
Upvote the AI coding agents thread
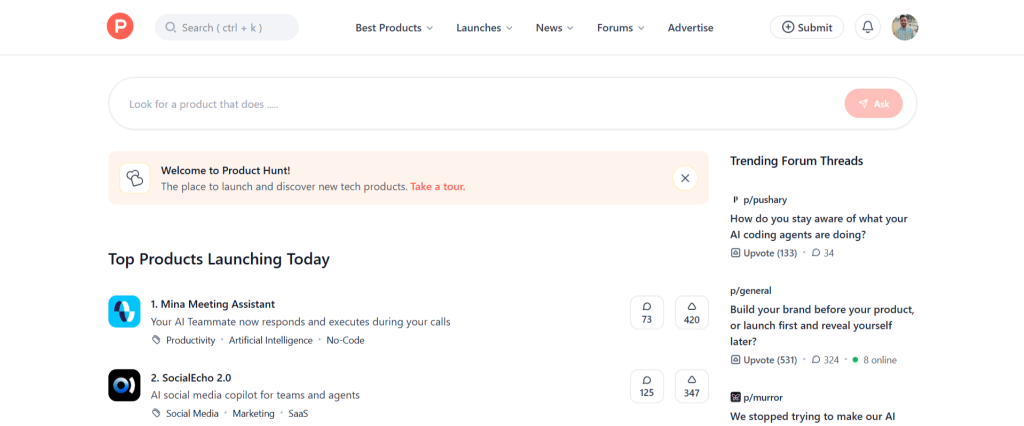[763, 253]
